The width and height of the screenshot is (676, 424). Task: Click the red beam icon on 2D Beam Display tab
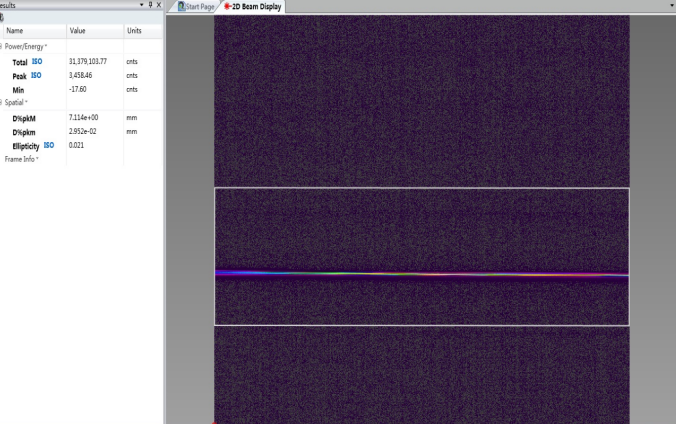[x=228, y=6]
